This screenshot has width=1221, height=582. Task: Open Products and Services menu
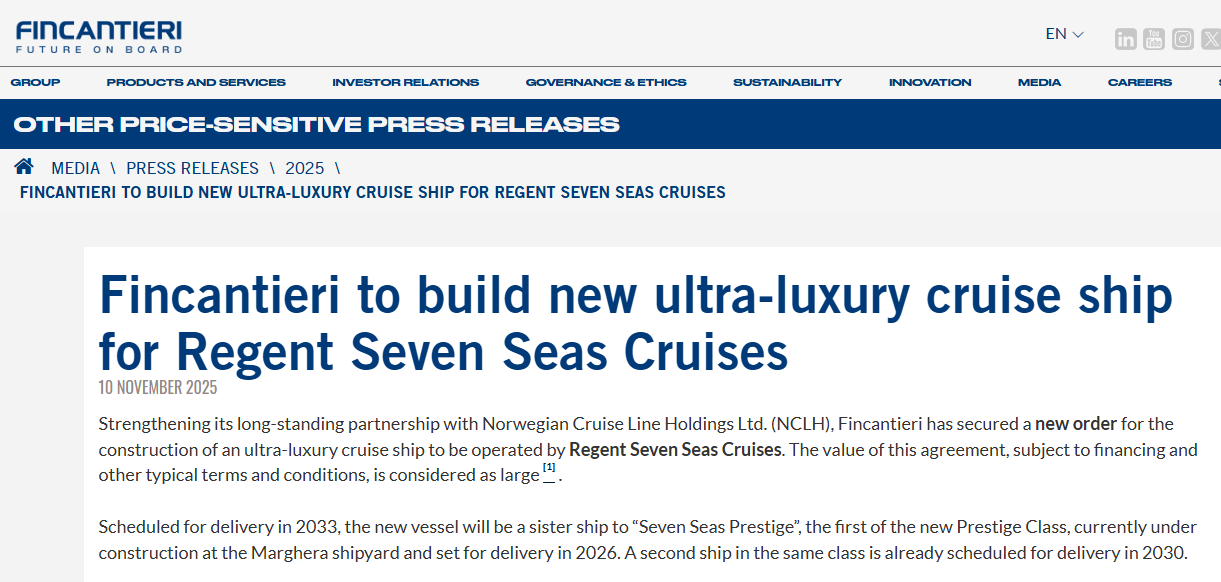[196, 82]
